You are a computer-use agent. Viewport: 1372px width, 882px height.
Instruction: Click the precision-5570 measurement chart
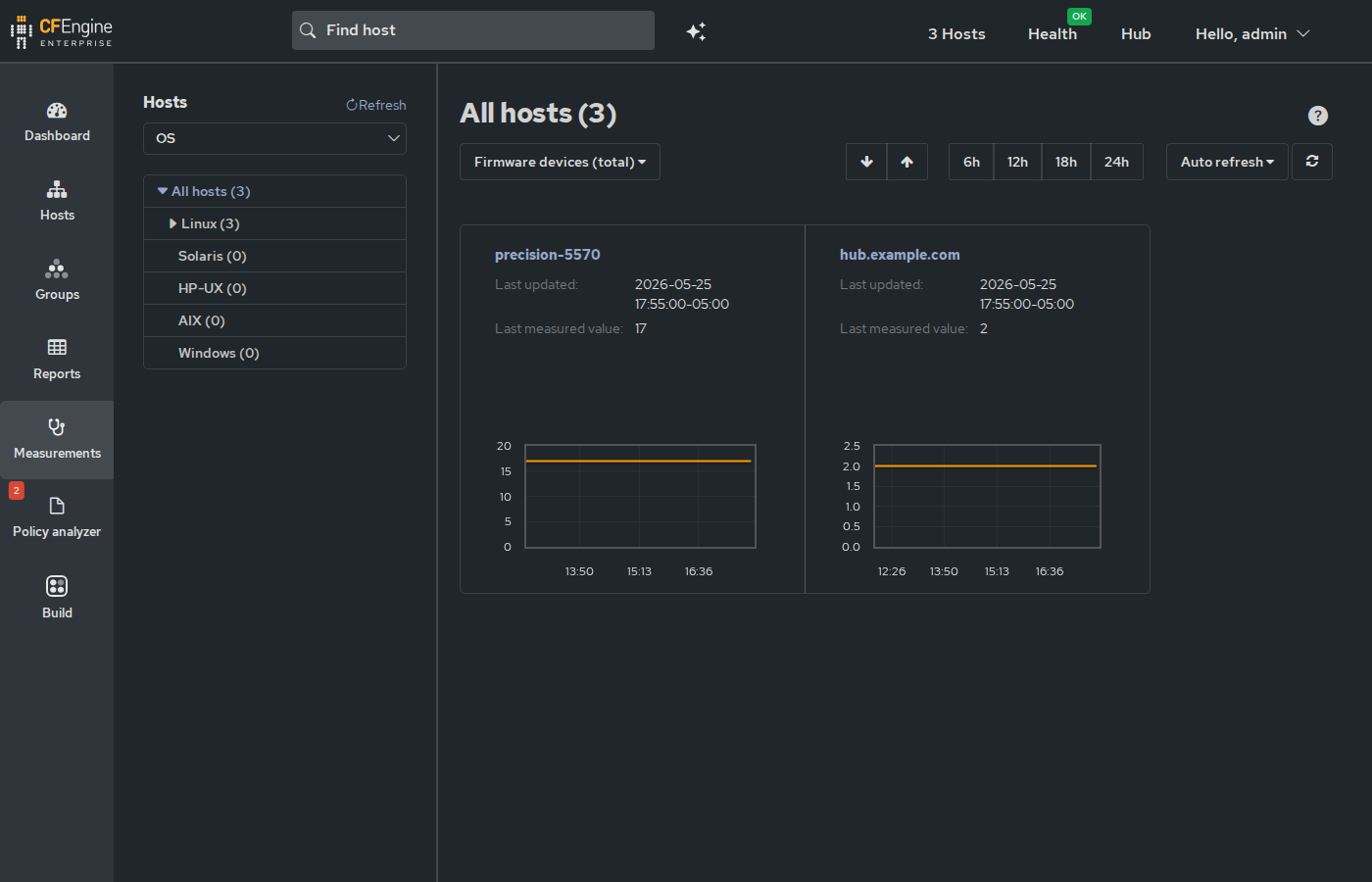640,497
